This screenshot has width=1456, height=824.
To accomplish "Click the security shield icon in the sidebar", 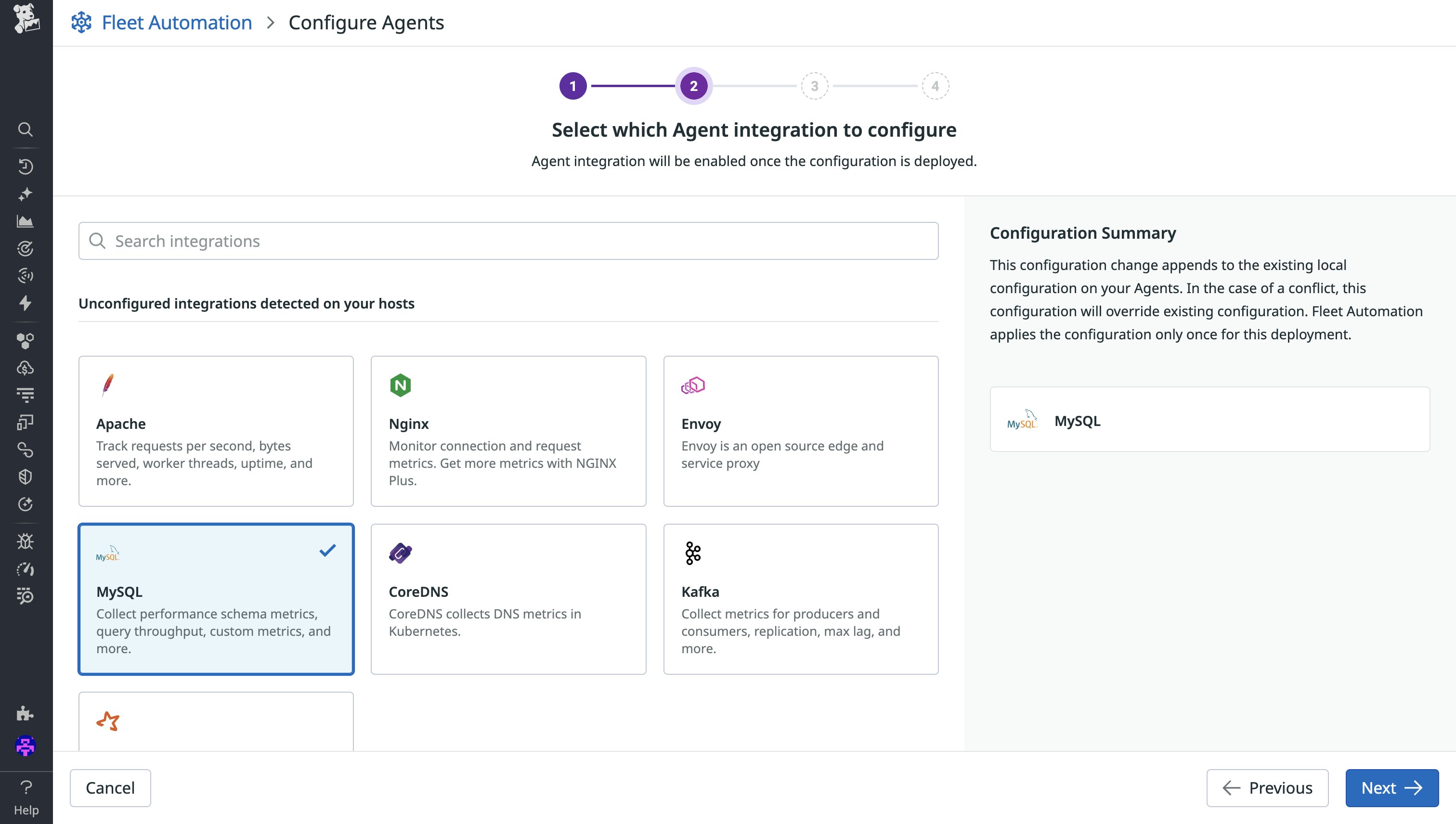I will coord(25,476).
